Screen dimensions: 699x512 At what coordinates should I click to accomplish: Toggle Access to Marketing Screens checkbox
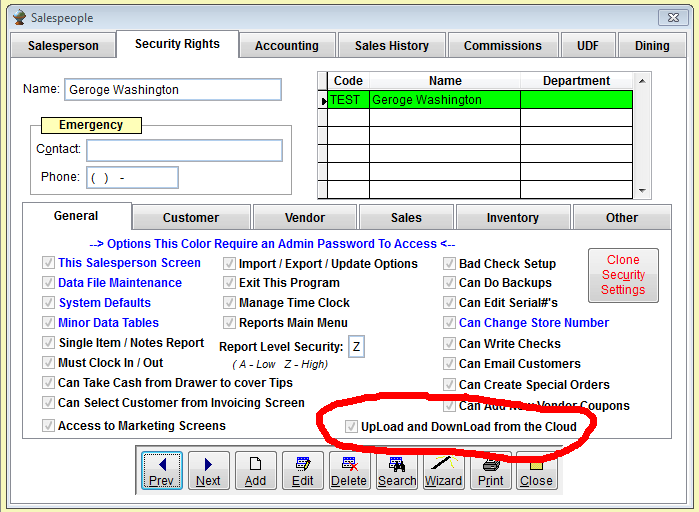[49, 426]
